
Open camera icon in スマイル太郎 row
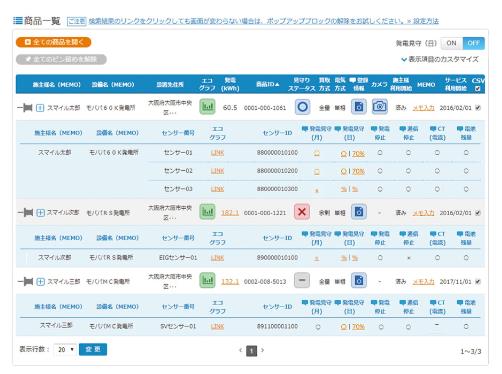coord(380,107)
